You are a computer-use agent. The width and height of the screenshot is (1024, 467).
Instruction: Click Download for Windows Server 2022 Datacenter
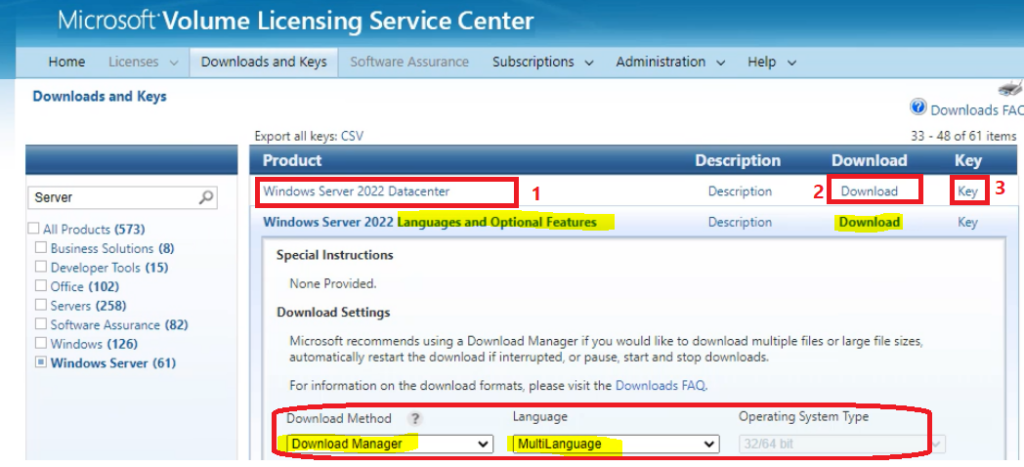pyautogui.click(x=869, y=191)
